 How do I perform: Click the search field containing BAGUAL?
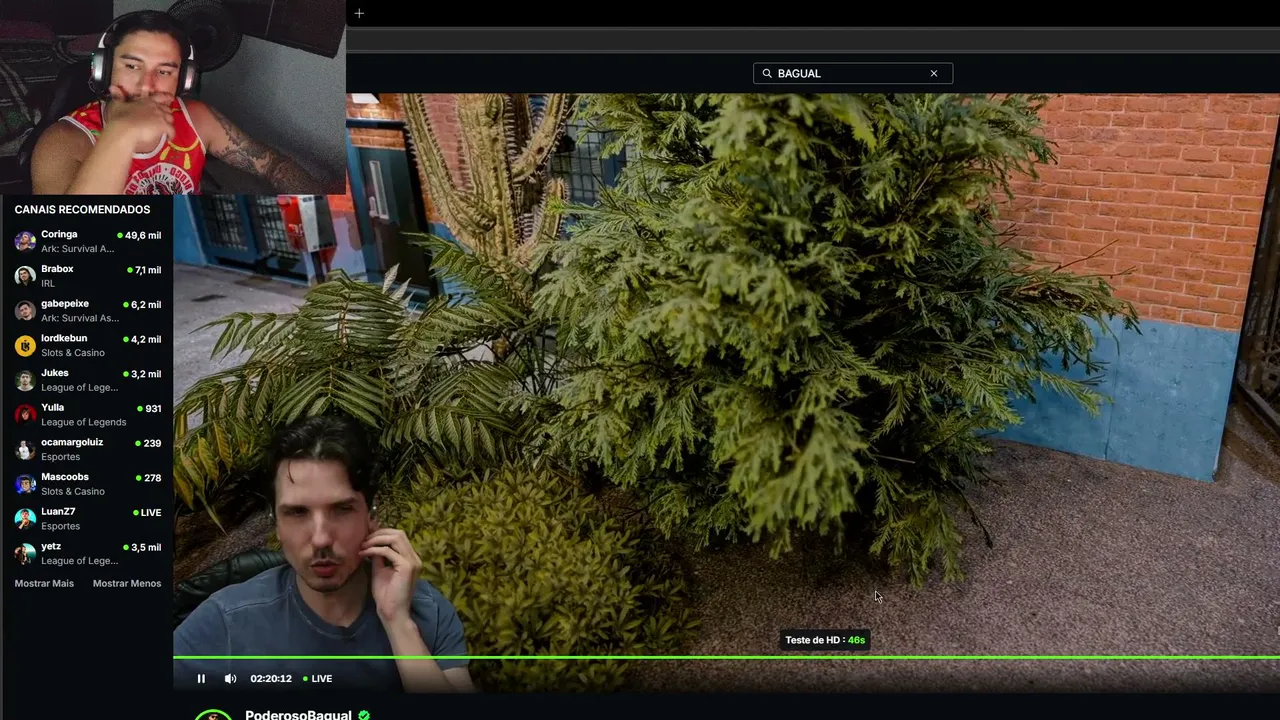[853, 73]
